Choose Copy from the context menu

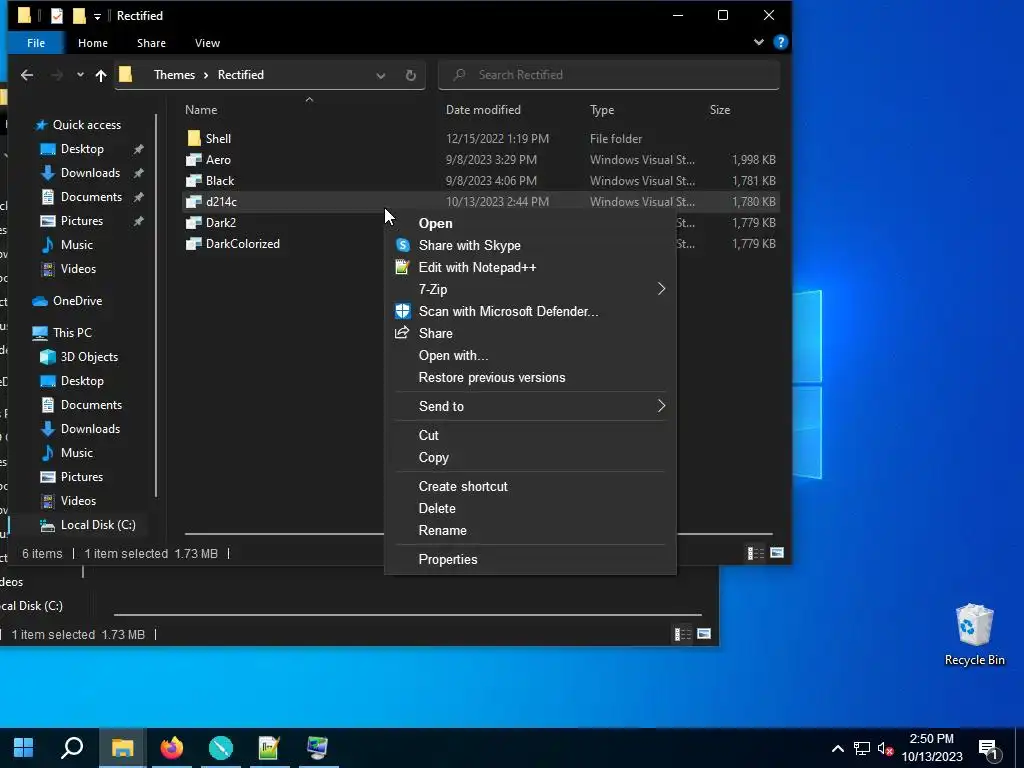530,458
